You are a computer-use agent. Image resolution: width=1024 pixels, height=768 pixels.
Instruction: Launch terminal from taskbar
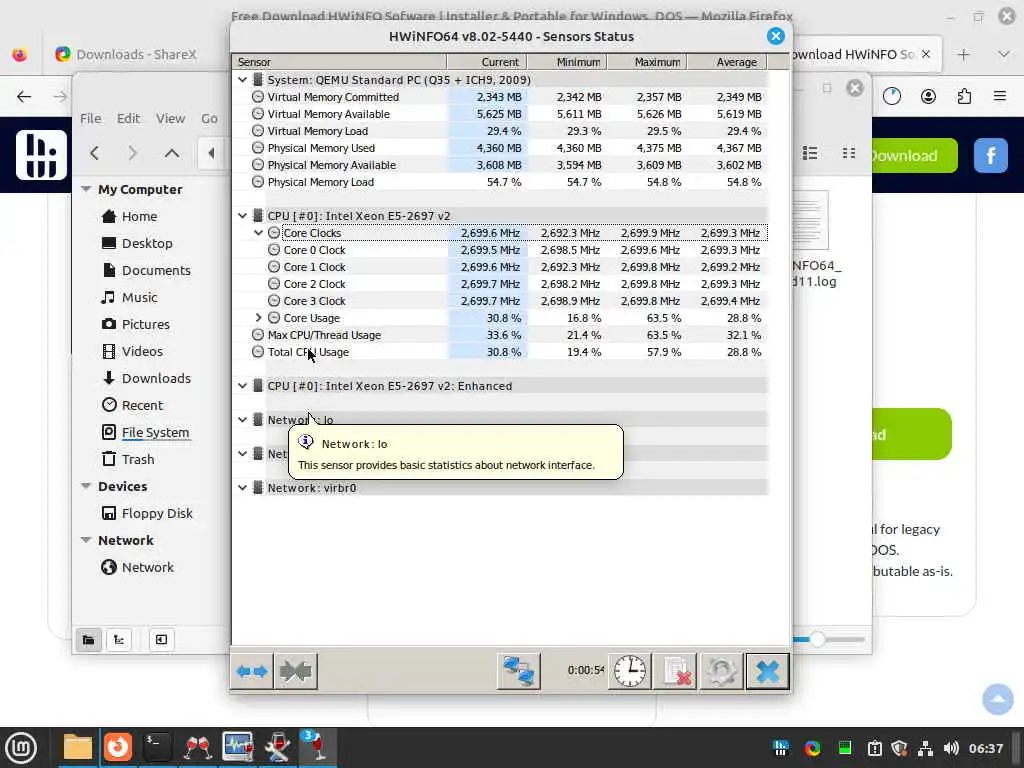point(157,748)
